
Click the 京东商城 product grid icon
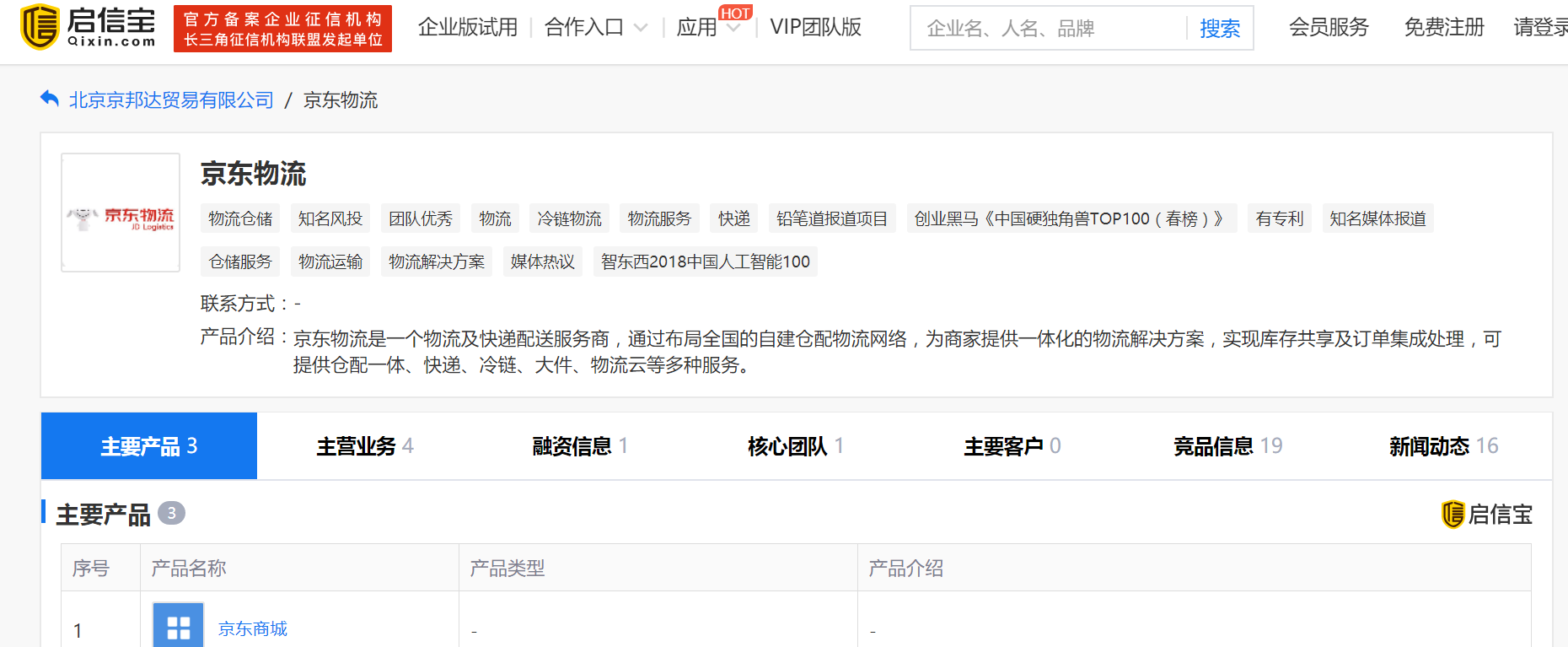click(178, 627)
